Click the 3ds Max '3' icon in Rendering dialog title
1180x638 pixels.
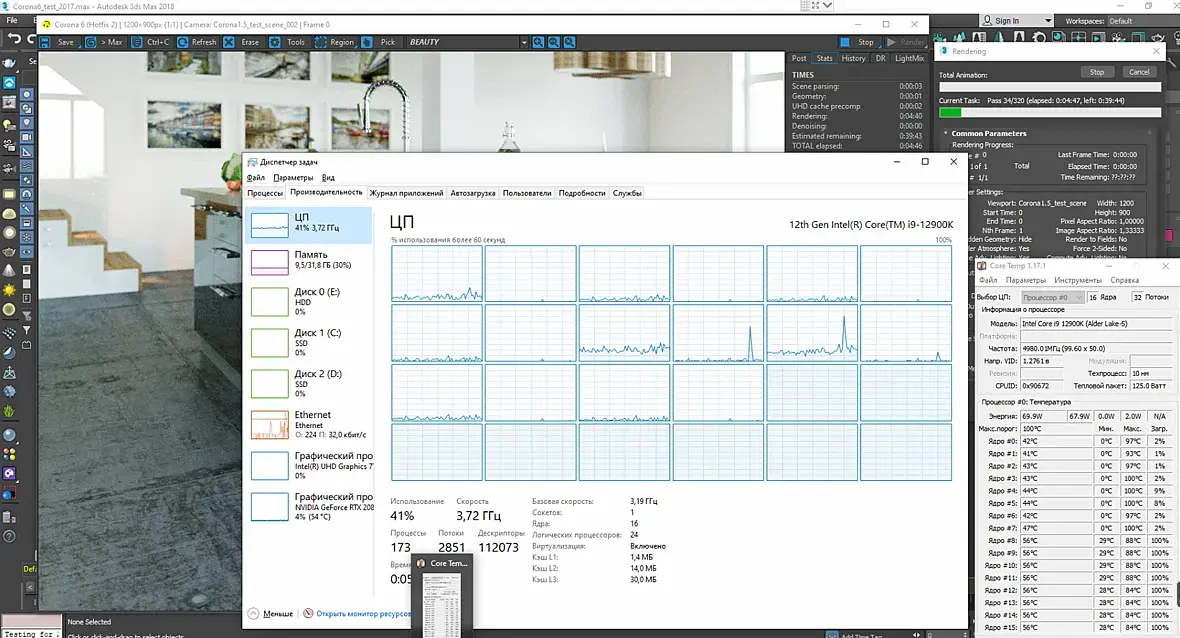[x=944, y=51]
